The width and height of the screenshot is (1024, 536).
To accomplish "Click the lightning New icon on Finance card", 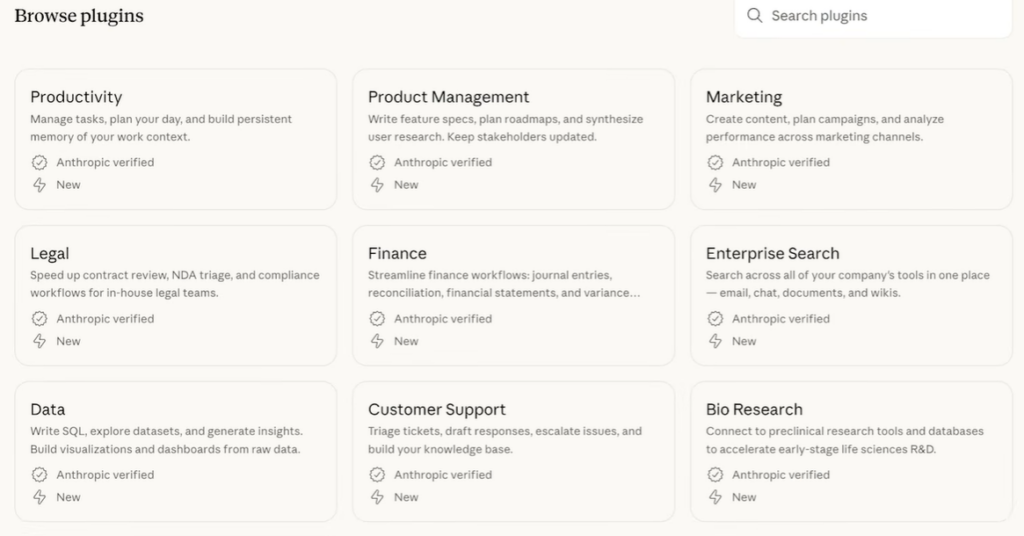I will click(378, 341).
